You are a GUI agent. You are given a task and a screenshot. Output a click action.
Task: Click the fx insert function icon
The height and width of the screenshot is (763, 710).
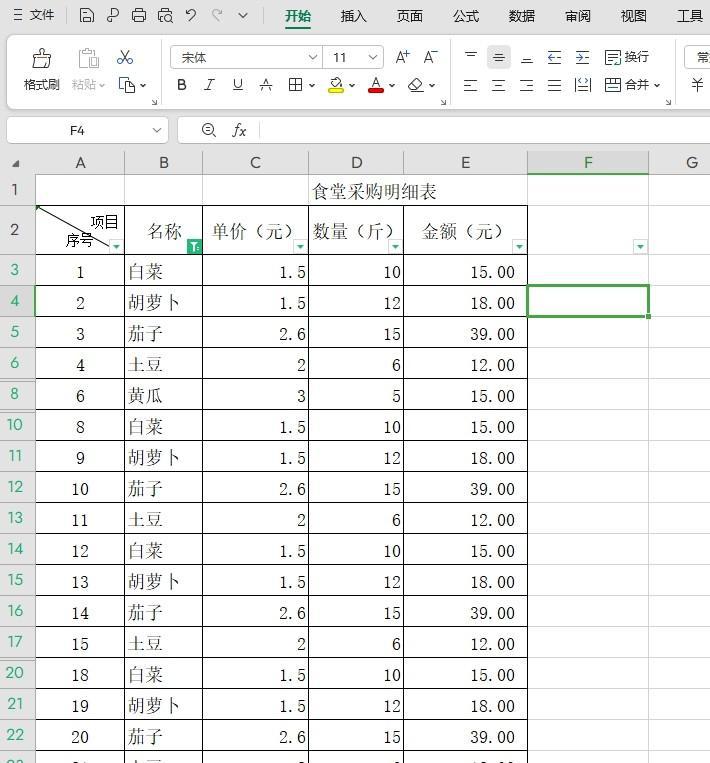point(239,130)
